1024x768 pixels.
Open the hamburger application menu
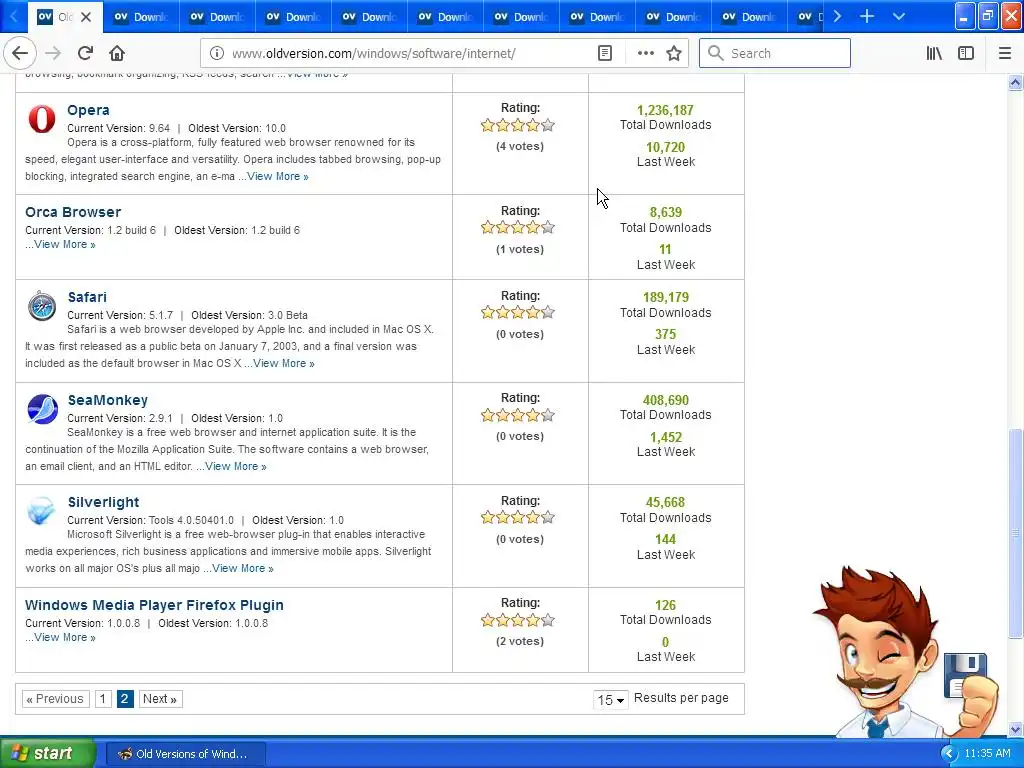click(x=1004, y=53)
